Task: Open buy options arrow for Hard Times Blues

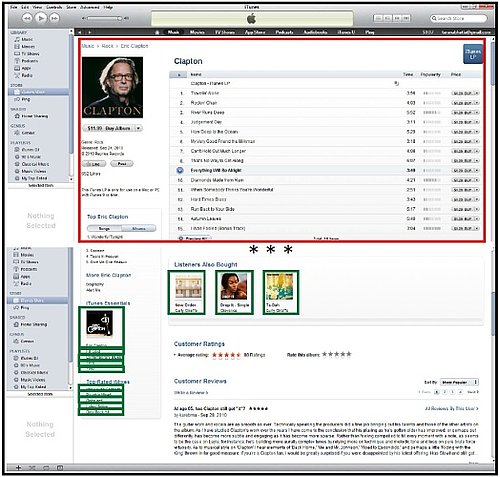Action: coord(477,199)
